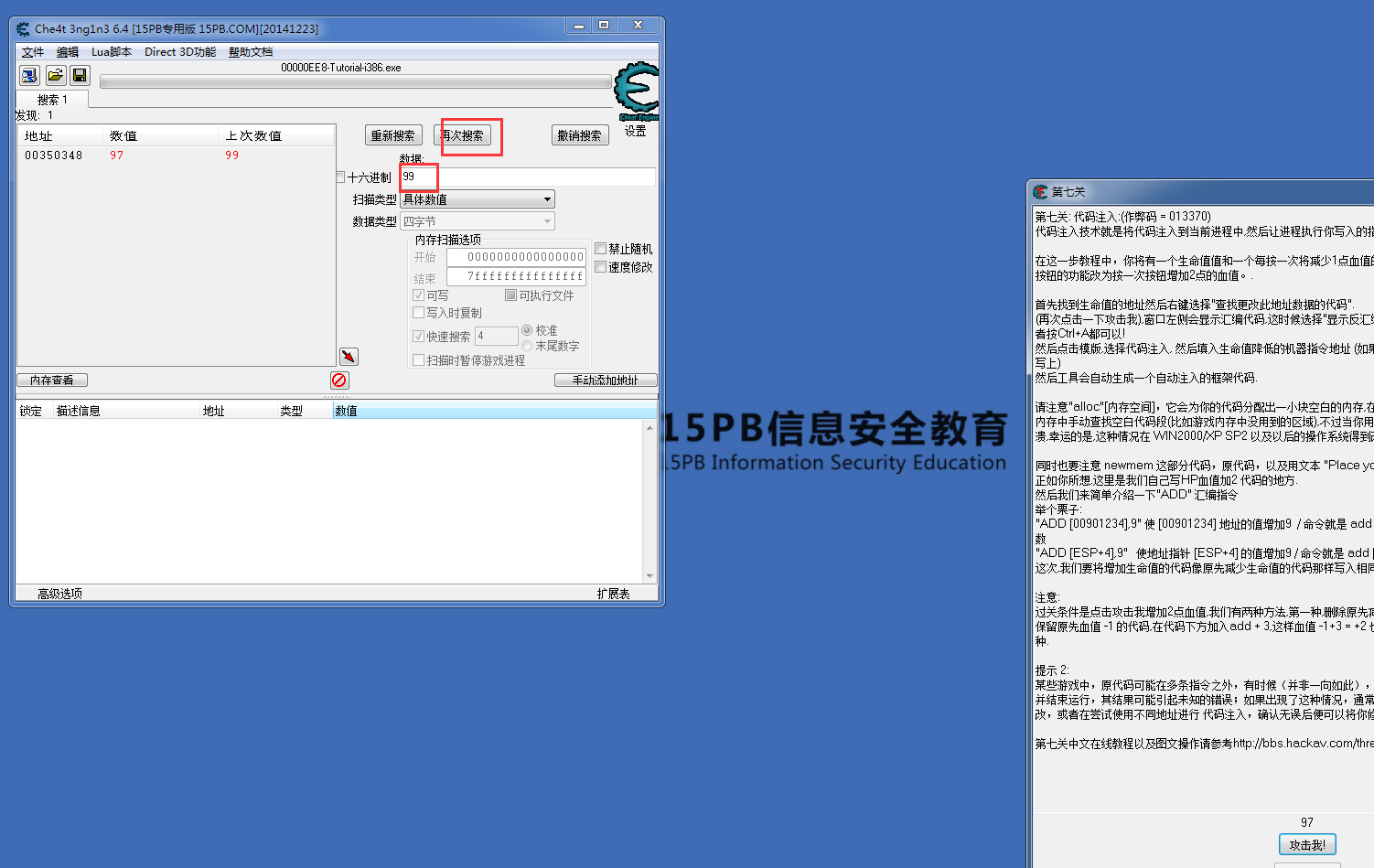Screen dimensions: 1374x868
Task: Open the process selector icon
Action: click(x=29, y=75)
